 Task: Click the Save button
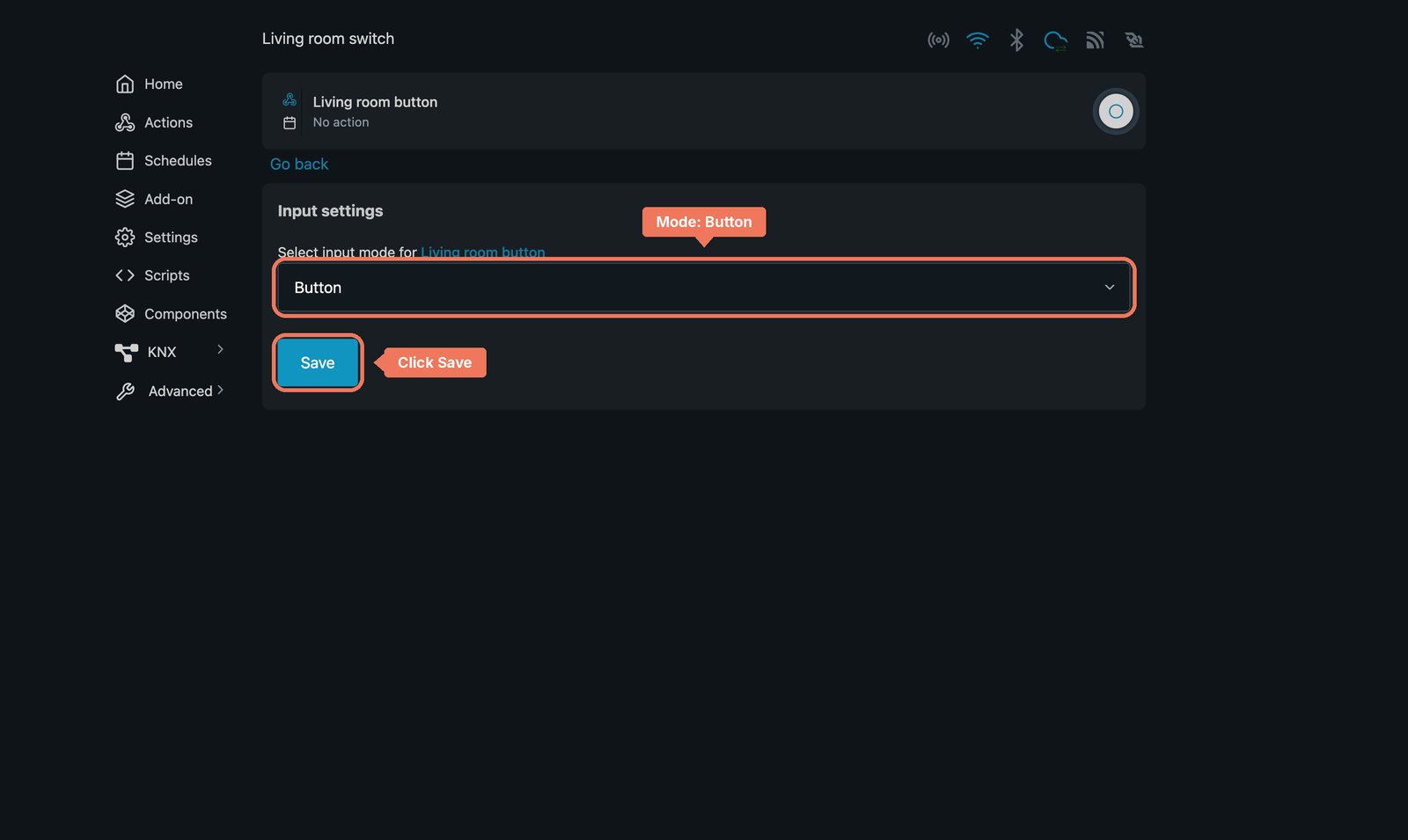(x=318, y=362)
